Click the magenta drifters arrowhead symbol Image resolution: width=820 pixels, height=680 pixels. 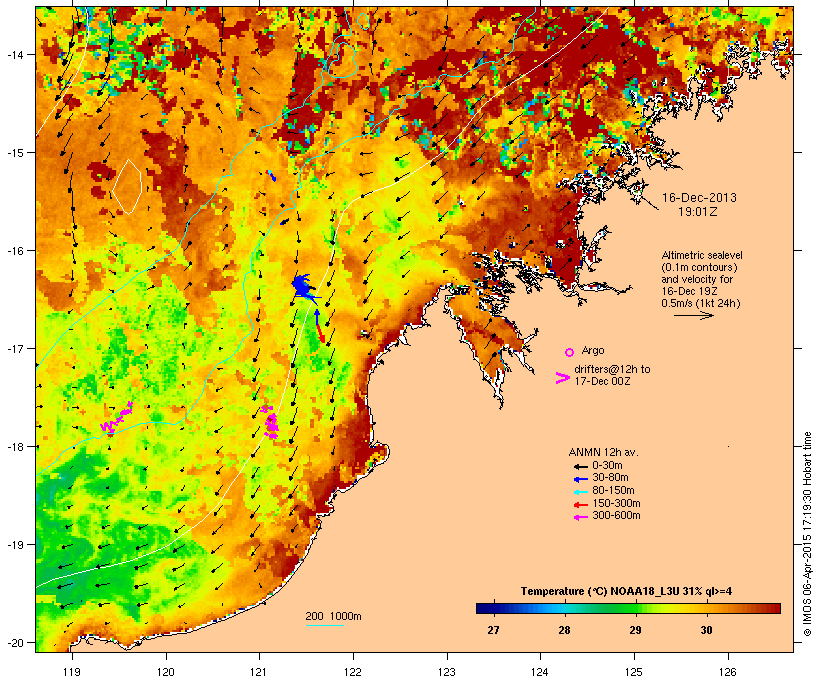pos(562,378)
